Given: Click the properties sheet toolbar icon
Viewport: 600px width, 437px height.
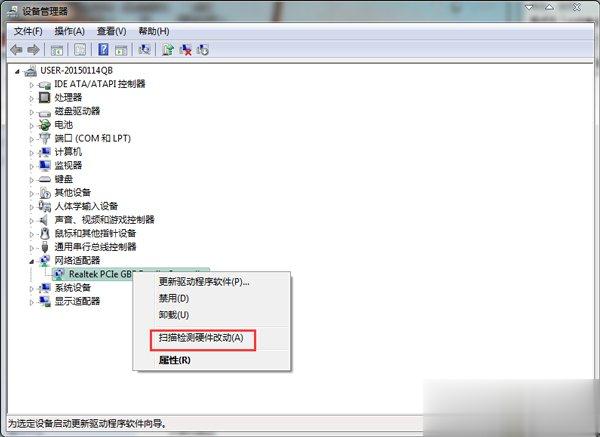Looking at the screenshot, I should point(80,50).
